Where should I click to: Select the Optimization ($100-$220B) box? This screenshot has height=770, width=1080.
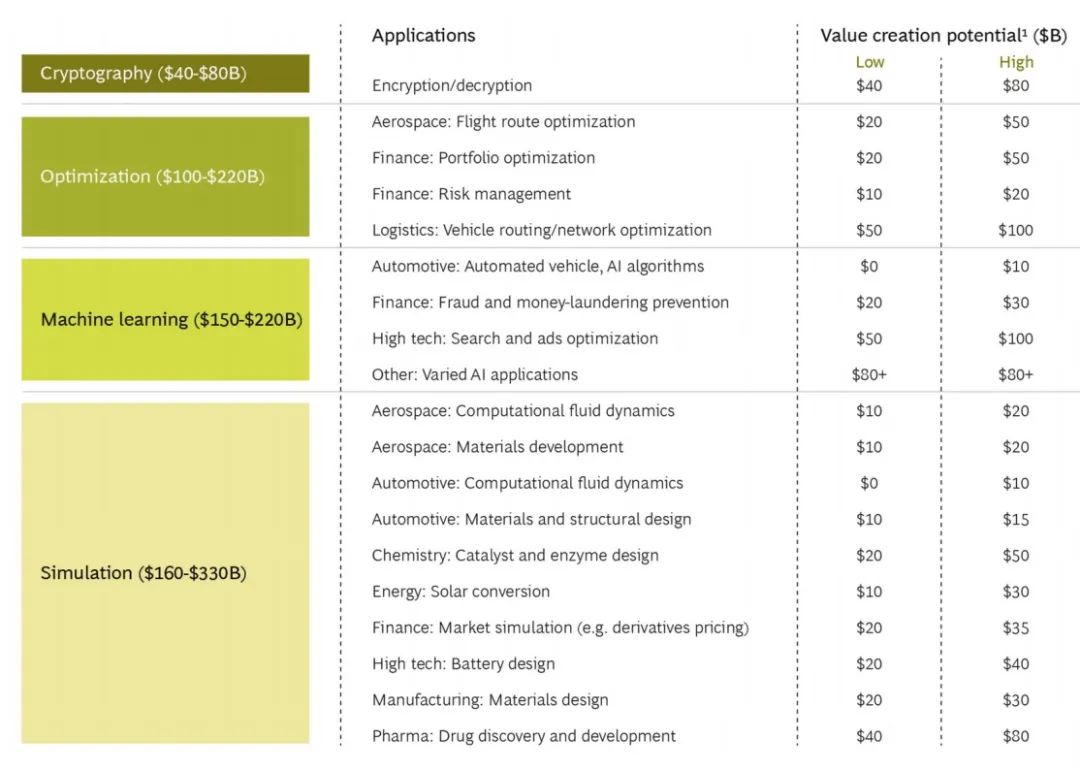point(165,176)
